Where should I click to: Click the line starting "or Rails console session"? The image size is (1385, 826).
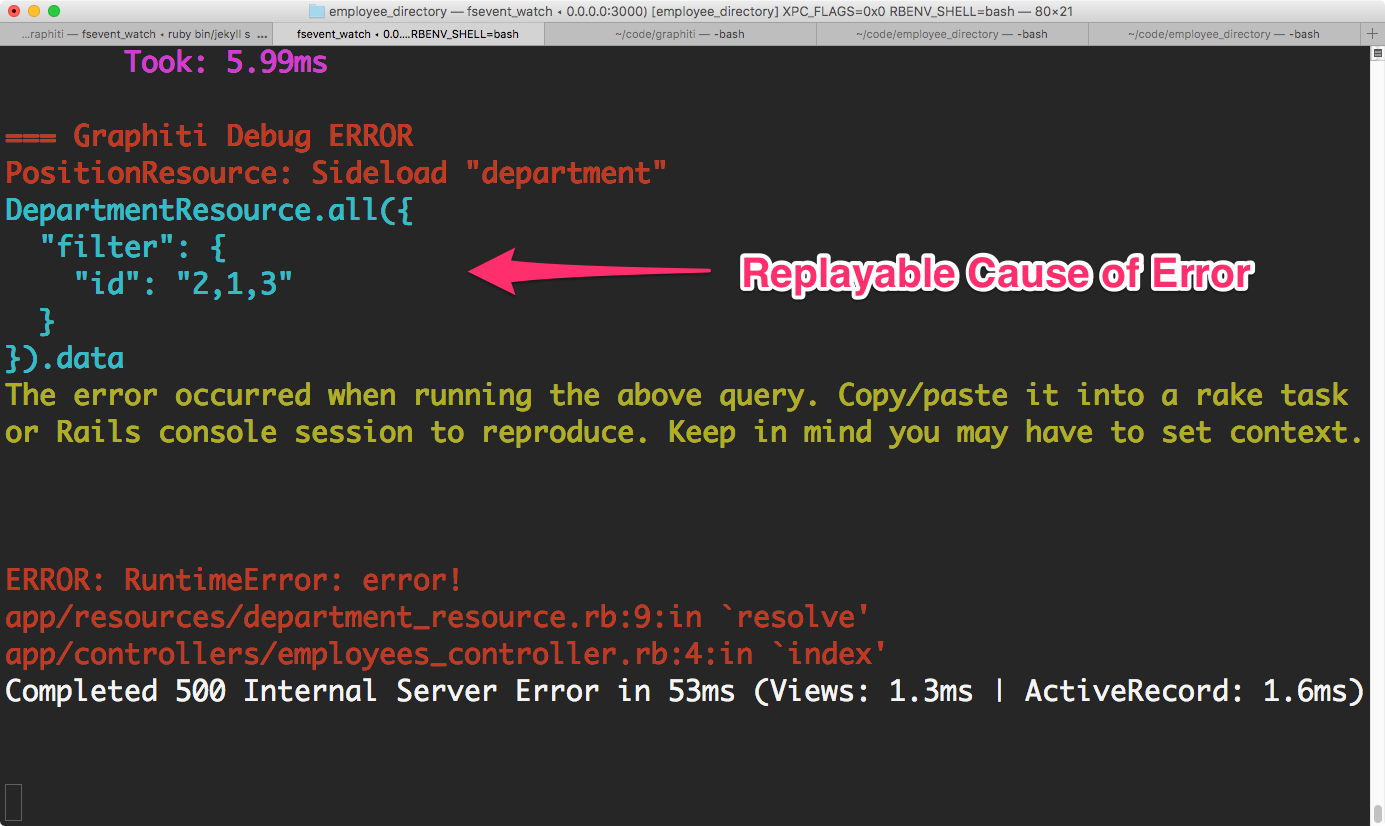(x=685, y=432)
